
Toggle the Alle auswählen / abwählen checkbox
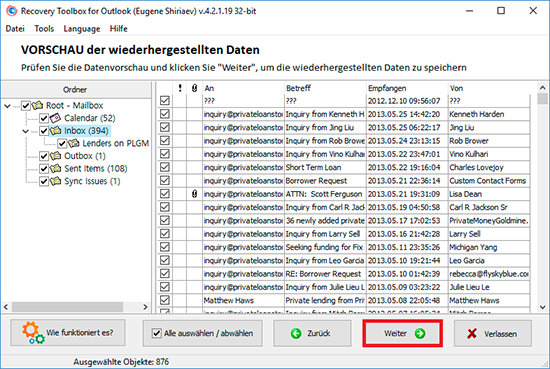pyautogui.click(x=157, y=333)
